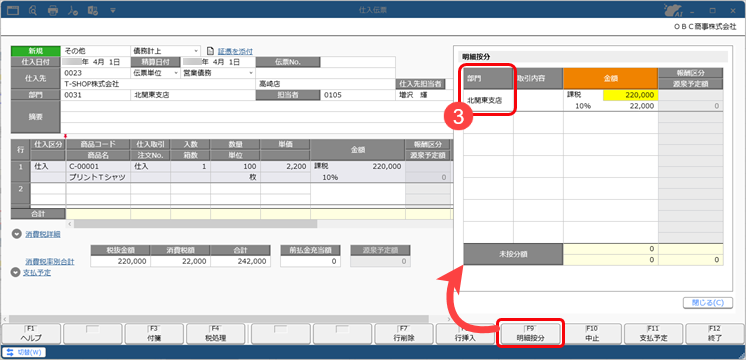Click the 担当者 code field 0105
This screenshot has width=746, height=360.
[x=358, y=95]
